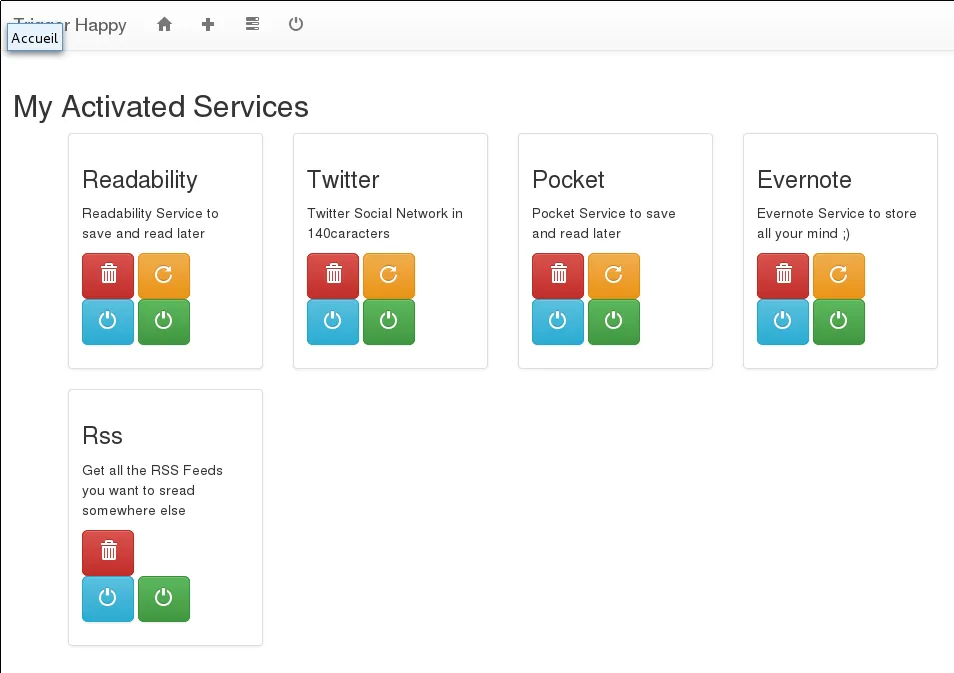Turn on the Readability service with green button

[163, 321]
